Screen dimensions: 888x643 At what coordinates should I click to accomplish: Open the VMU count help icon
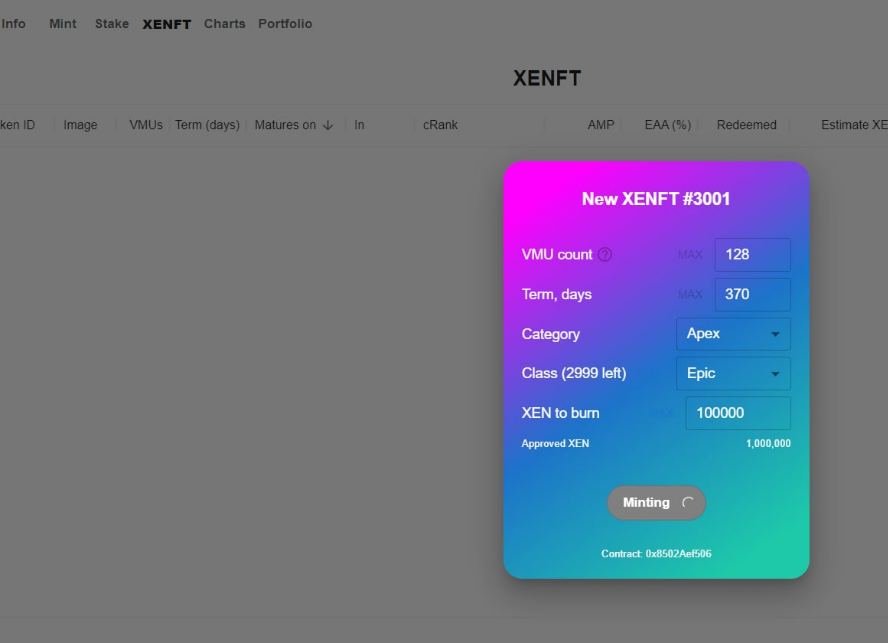point(605,254)
